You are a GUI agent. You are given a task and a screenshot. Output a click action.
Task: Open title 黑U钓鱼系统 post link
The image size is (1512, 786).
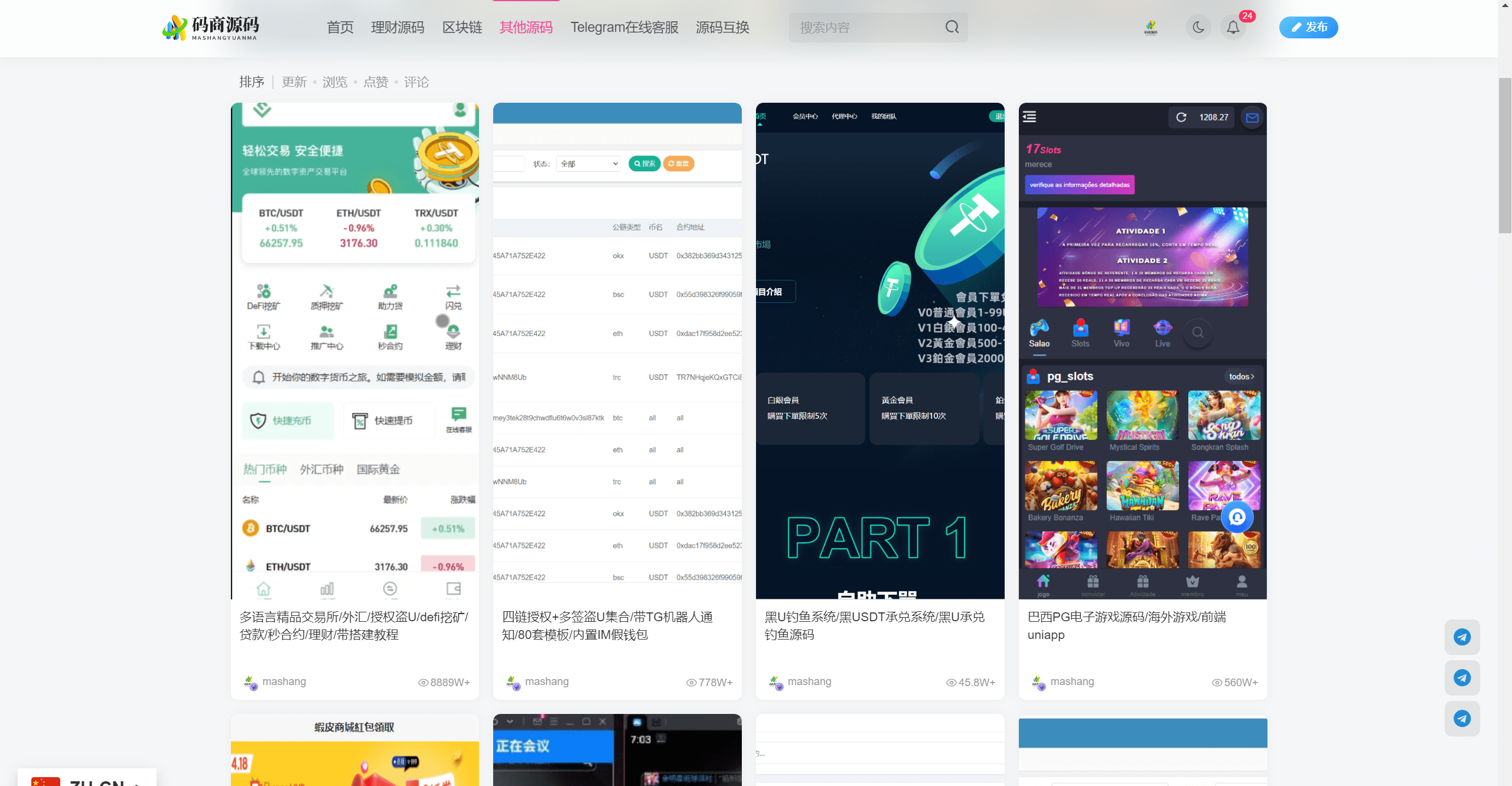pos(875,625)
